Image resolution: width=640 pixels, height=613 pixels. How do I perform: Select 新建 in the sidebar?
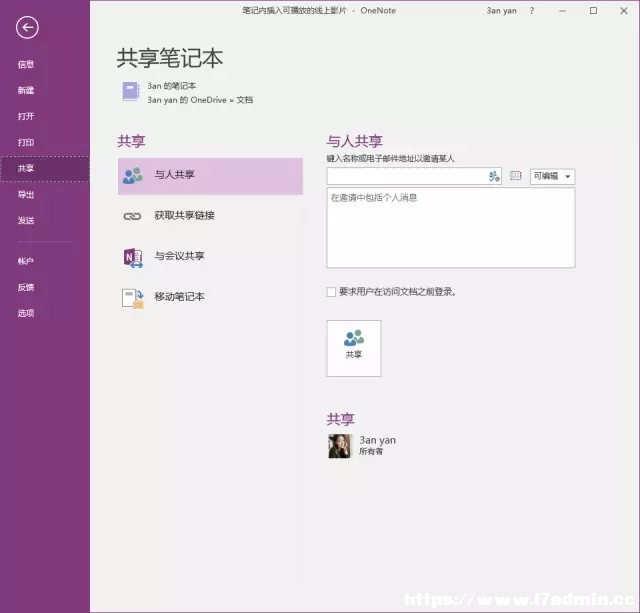(x=26, y=90)
